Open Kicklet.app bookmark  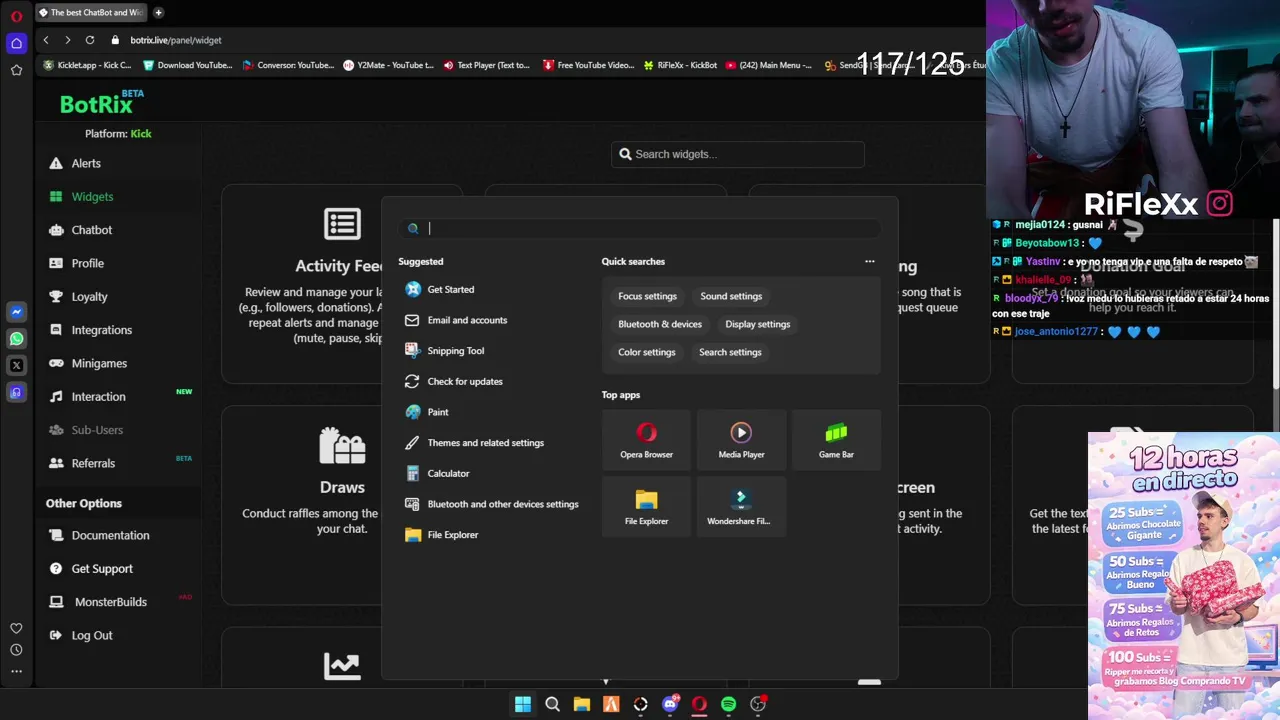pos(87,65)
